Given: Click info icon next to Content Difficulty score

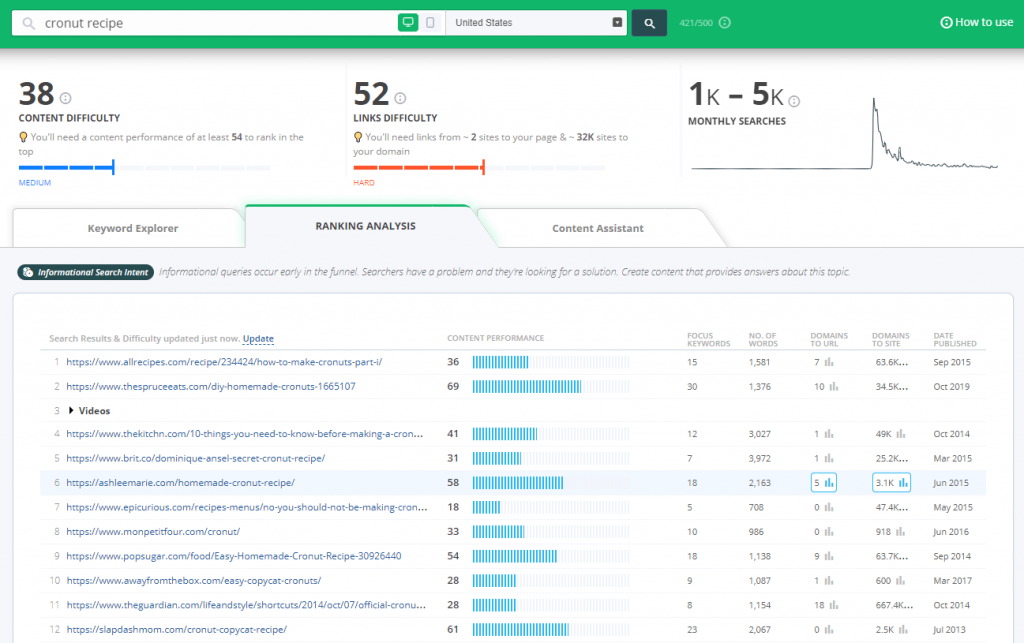Looking at the screenshot, I should pos(66,98).
